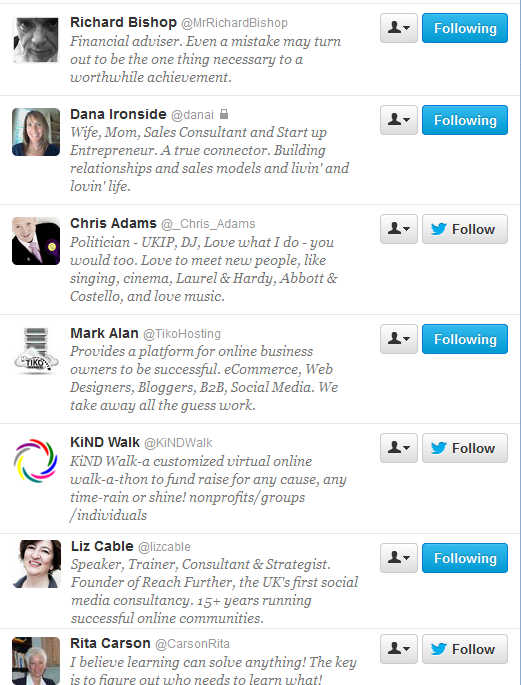Image resolution: width=521 pixels, height=685 pixels.
Task: Toggle Following button for Mark Alan
Action: [465, 339]
